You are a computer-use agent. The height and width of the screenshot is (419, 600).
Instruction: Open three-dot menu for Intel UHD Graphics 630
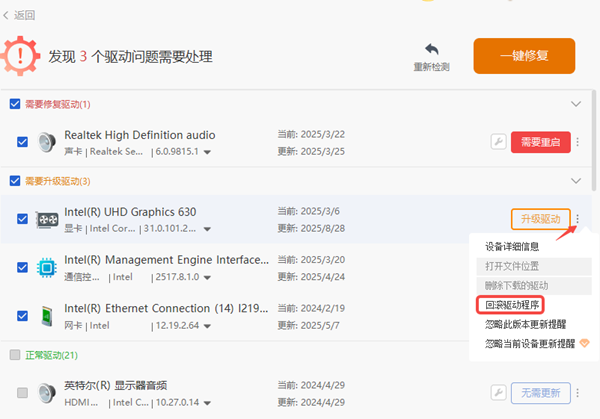point(578,219)
